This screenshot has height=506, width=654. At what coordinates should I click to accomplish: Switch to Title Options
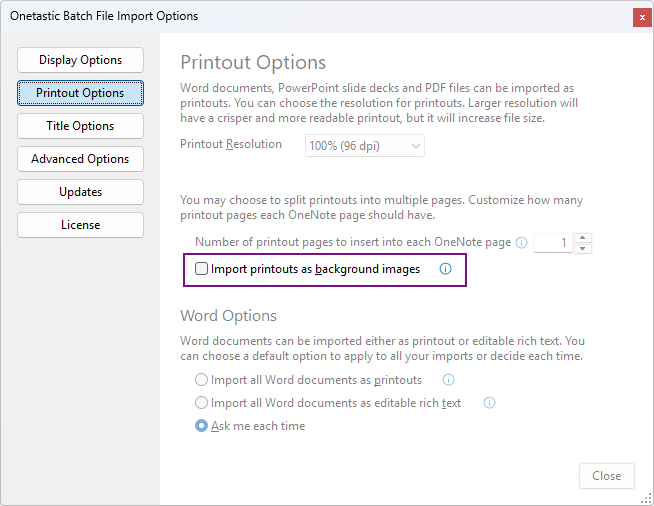pyautogui.click(x=80, y=126)
